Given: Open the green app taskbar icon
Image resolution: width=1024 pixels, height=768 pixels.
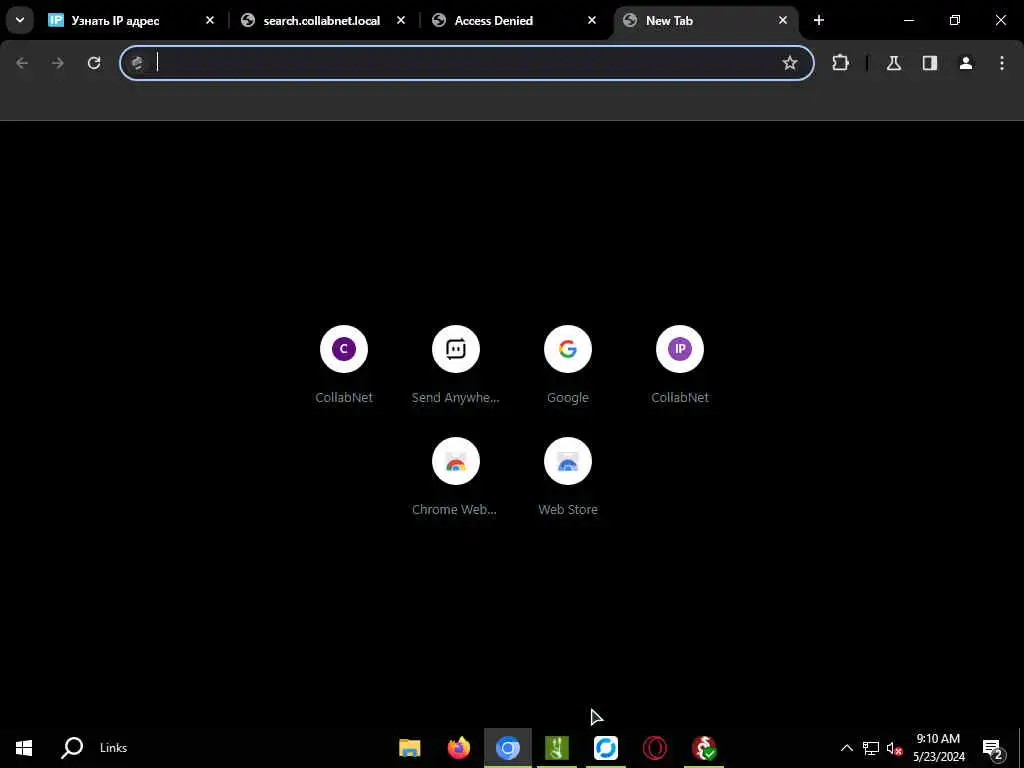Looking at the screenshot, I should tap(557, 748).
